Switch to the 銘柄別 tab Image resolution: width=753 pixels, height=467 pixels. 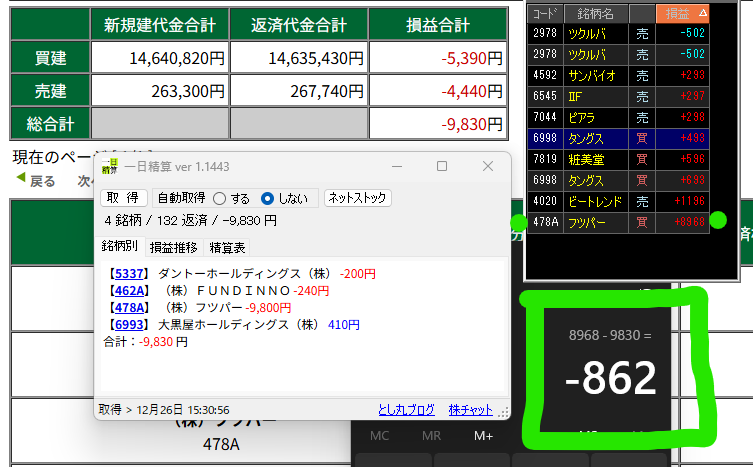(x=120, y=247)
